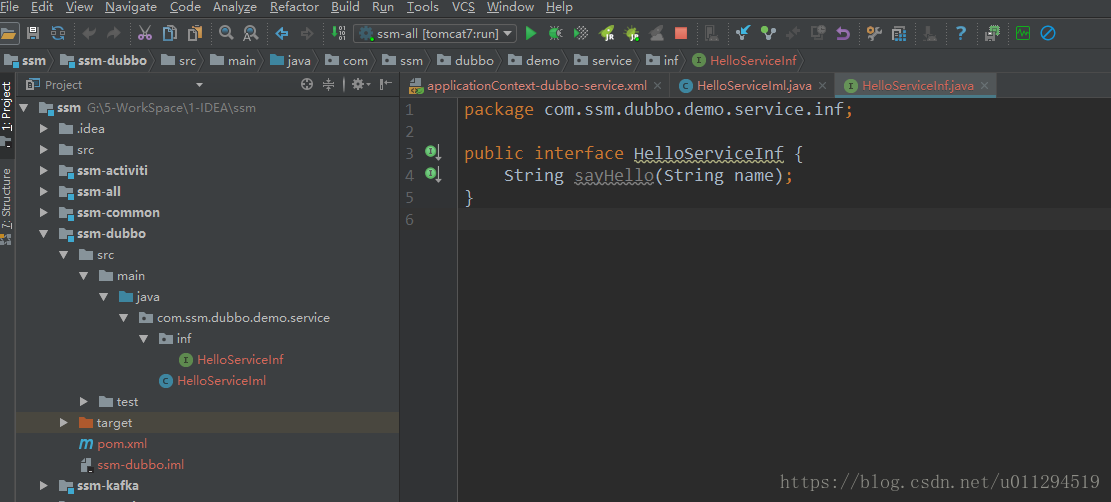Click the JRebel run rocket icon
Viewport: 1111px width, 502px height.
[607, 33]
